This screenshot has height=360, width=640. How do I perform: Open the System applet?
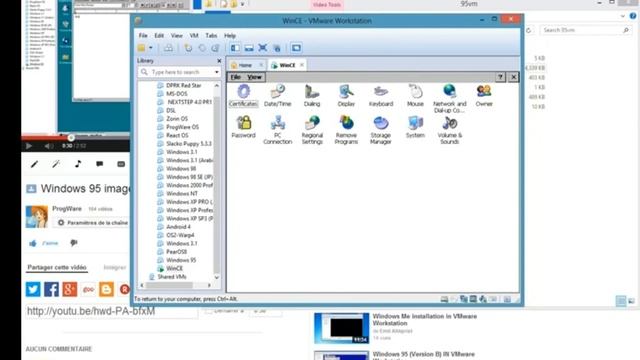415,127
